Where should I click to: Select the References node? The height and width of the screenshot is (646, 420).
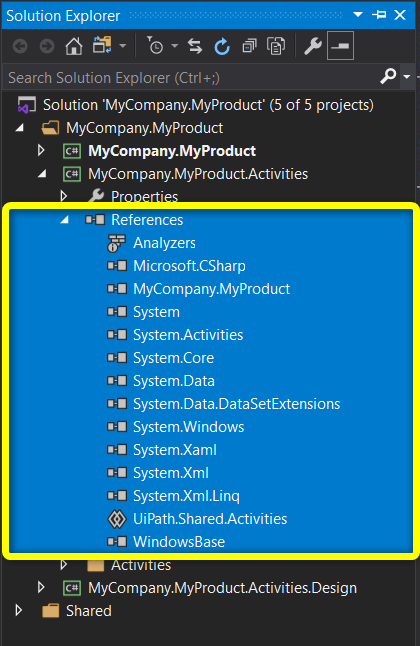tap(147, 220)
